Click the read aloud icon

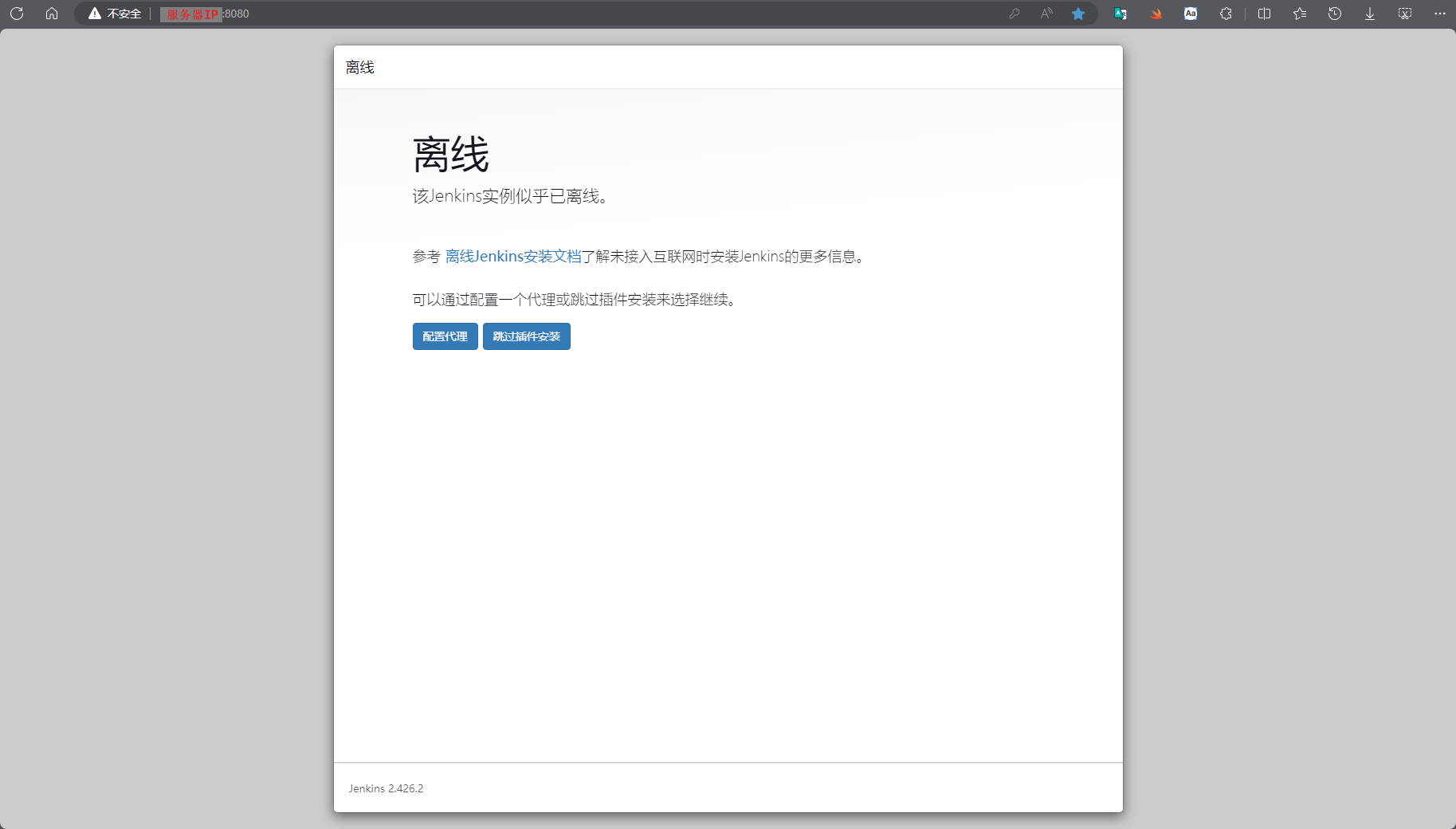click(x=1046, y=14)
